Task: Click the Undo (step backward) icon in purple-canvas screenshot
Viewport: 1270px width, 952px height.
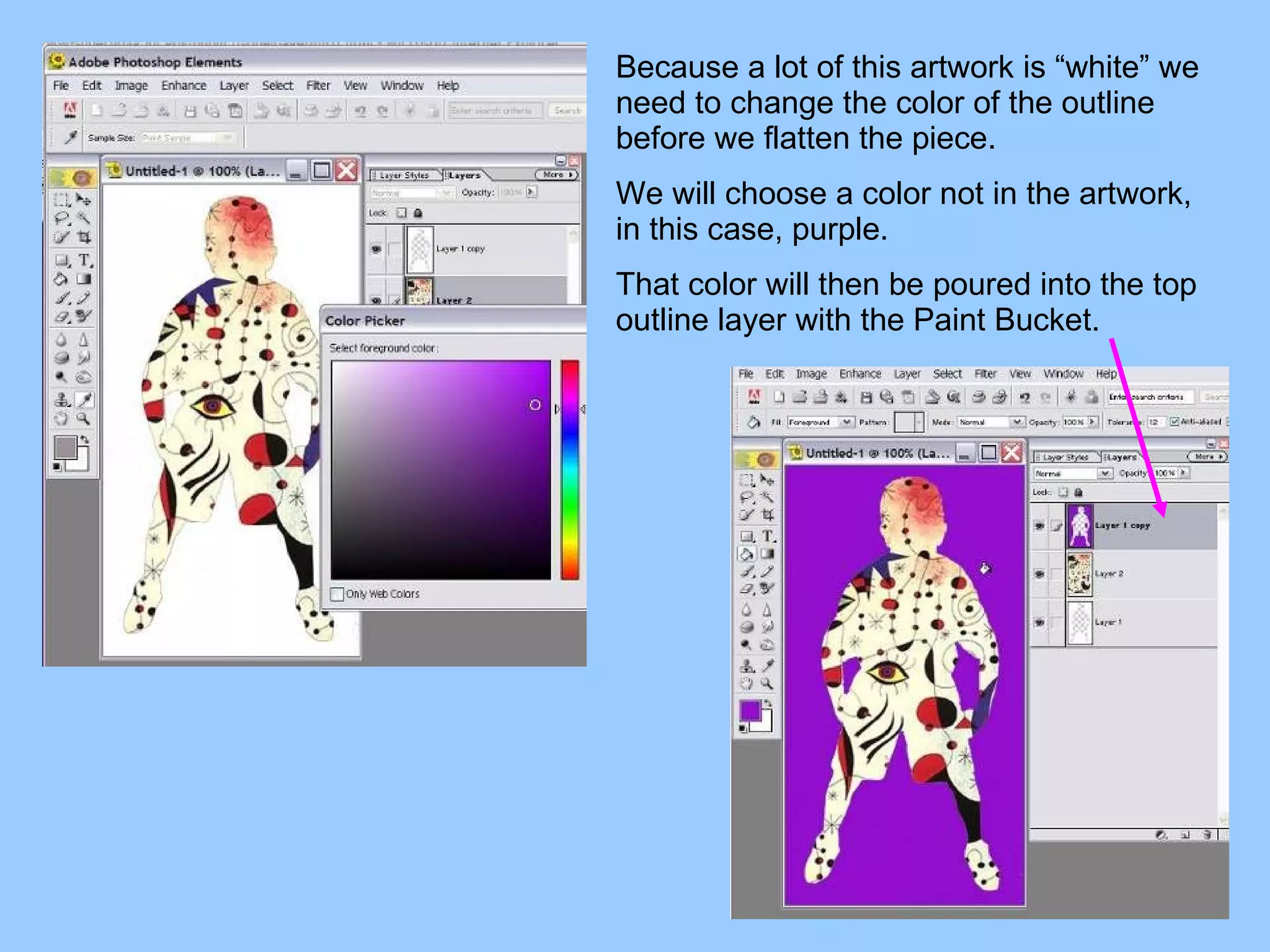Action: click(x=1024, y=397)
